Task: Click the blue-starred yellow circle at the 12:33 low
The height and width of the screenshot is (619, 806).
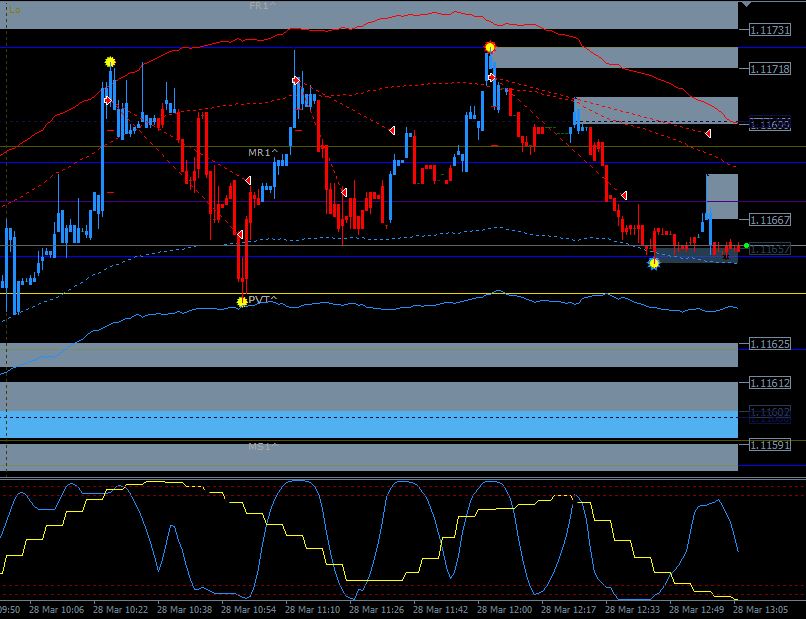Action: coord(653,263)
